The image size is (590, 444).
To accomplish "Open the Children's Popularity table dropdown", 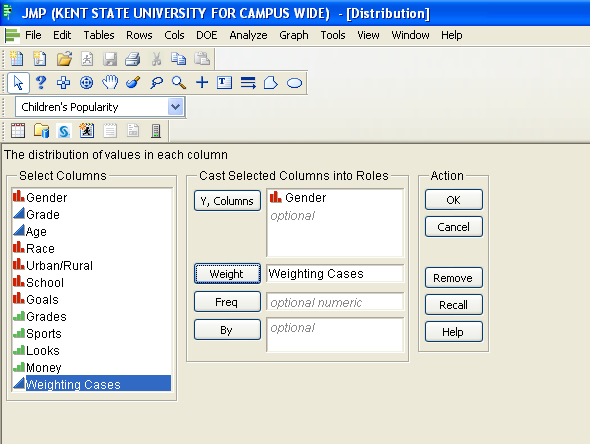I will coord(176,107).
